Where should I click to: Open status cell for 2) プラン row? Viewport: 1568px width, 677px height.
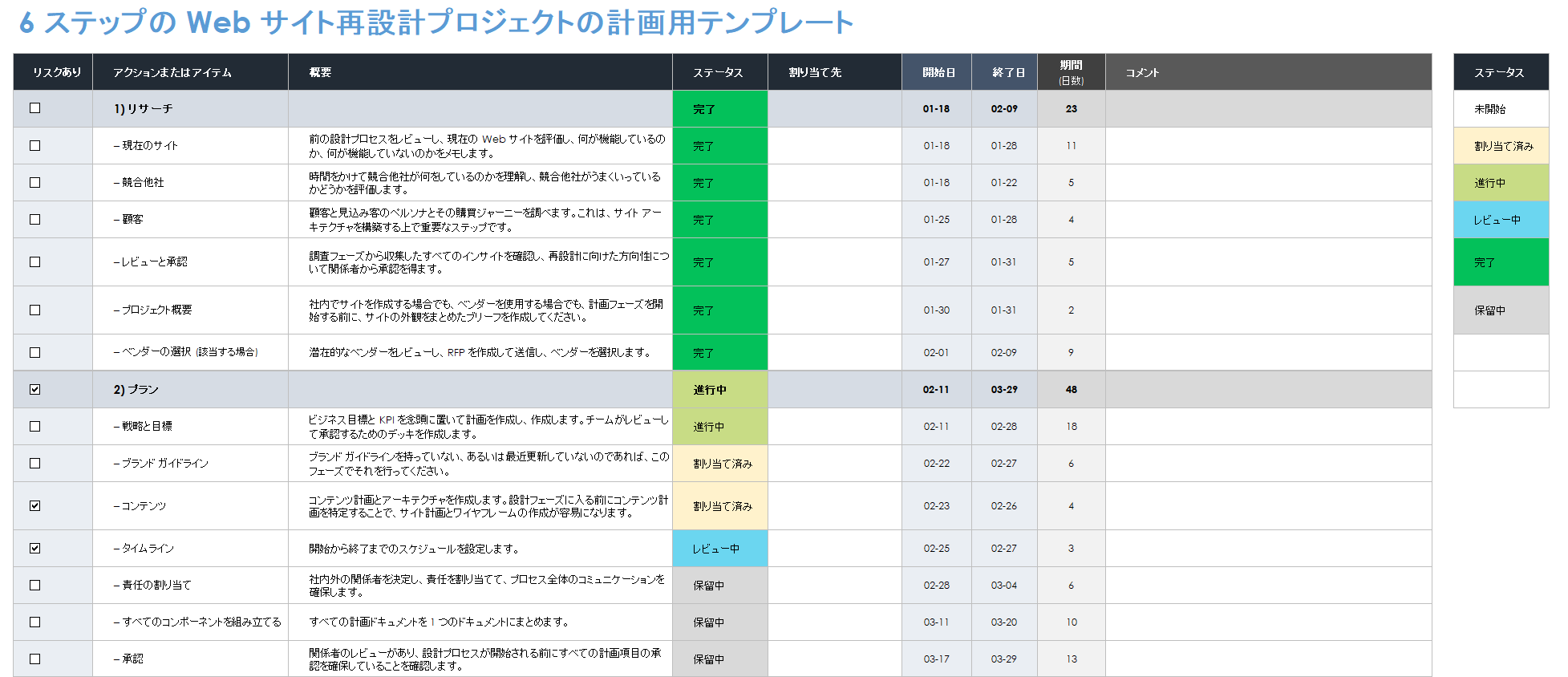pyautogui.click(x=720, y=390)
